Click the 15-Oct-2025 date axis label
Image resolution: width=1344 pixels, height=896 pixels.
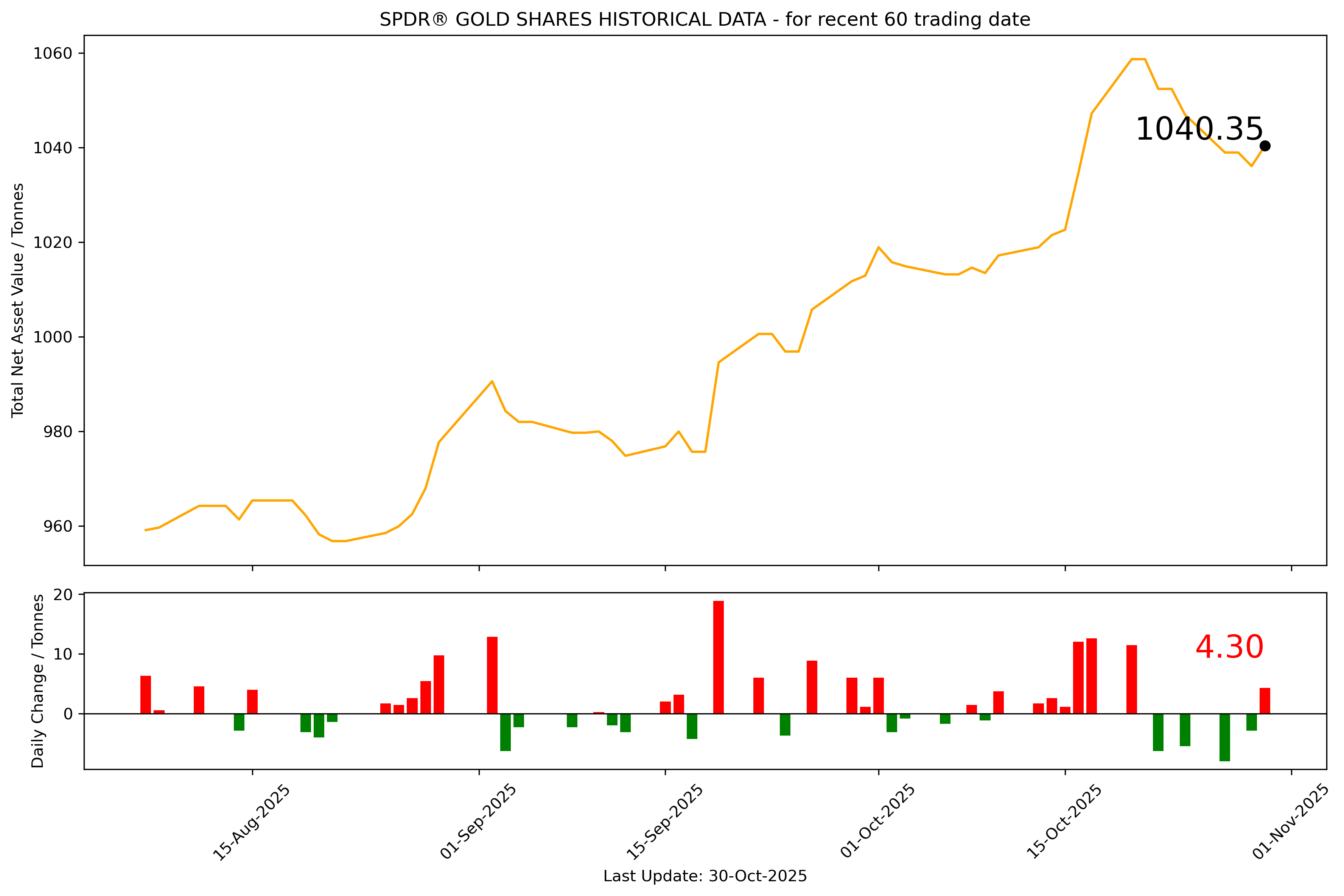tap(1064, 822)
